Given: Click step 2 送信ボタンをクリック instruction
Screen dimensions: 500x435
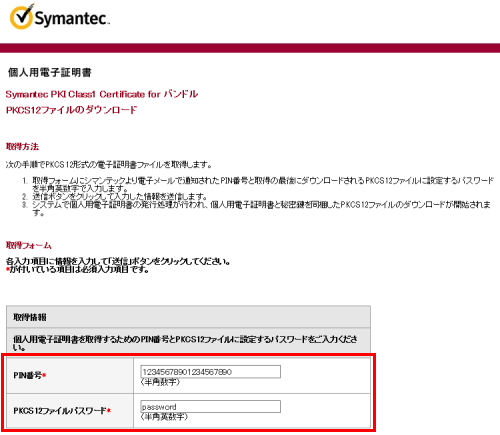Looking at the screenshot, I should pyautogui.click(x=120, y=197).
